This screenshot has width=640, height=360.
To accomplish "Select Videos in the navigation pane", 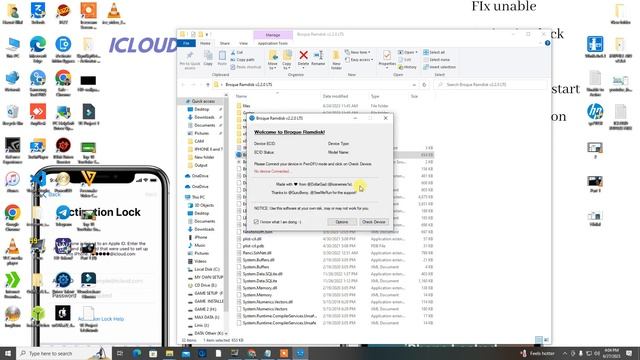I will click(x=200, y=261).
